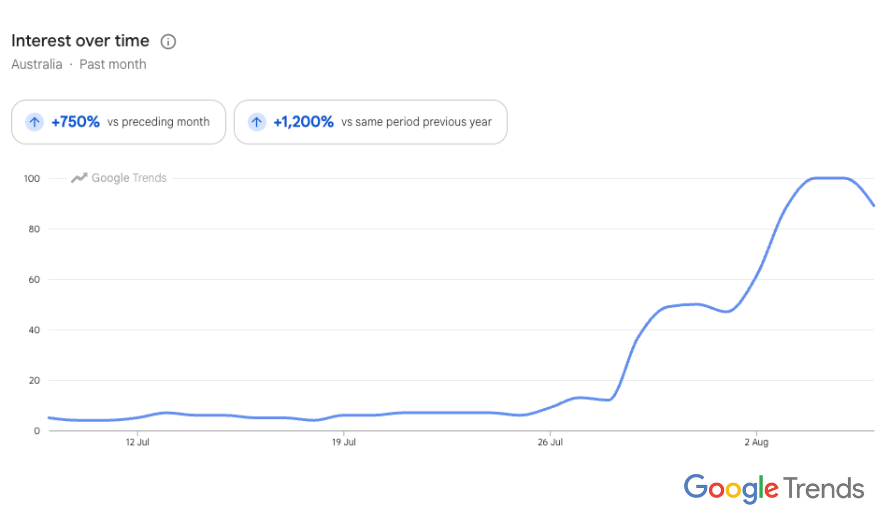
Task: Click the Google Trends trendline watermark icon
Action: (79, 178)
